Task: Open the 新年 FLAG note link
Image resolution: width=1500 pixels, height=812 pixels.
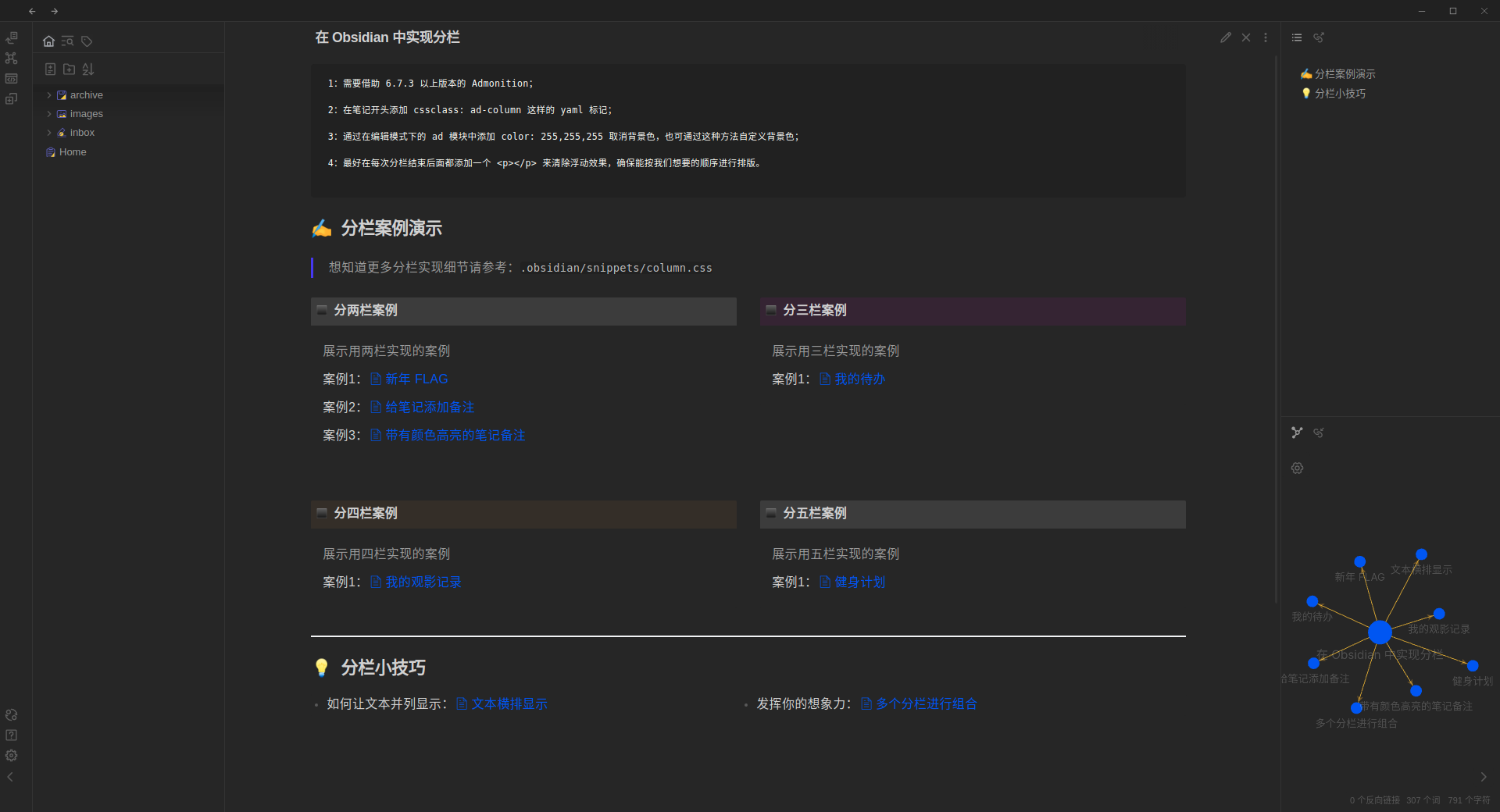Action: pos(416,379)
